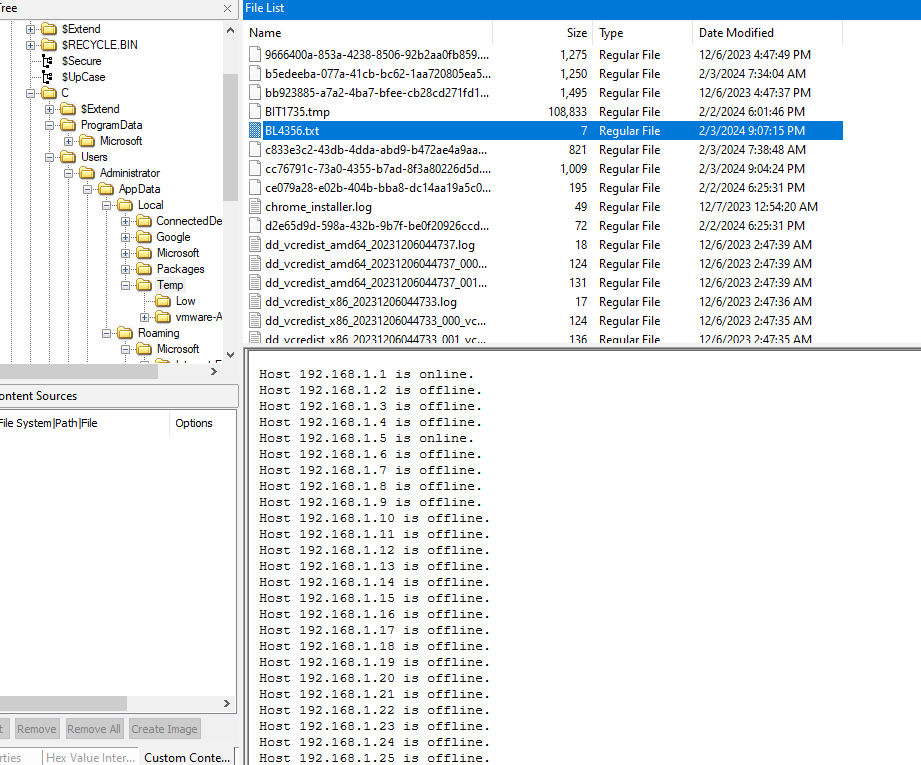Screen dimensions: 921x765
Task: Click the file icon beside BL4356.txt
Action: tap(255, 130)
